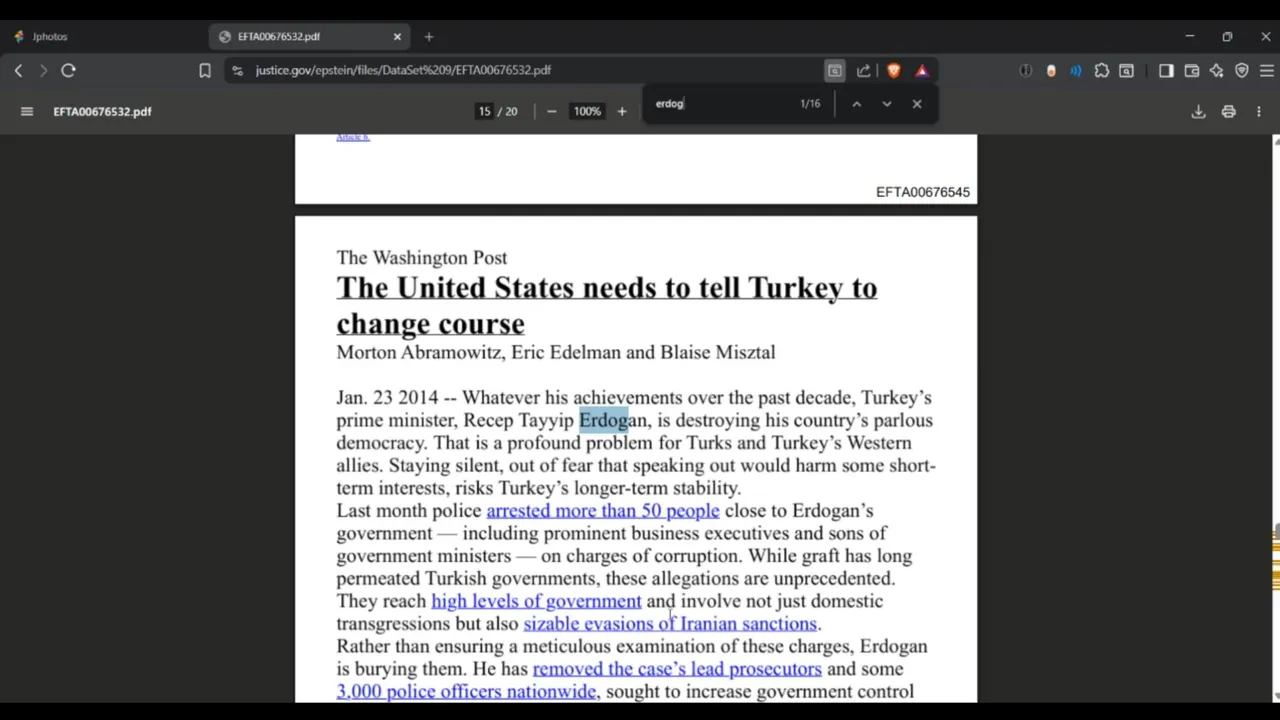Open '3,000 police officers nationwide' link
1280x720 pixels.
tap(466, 692)
